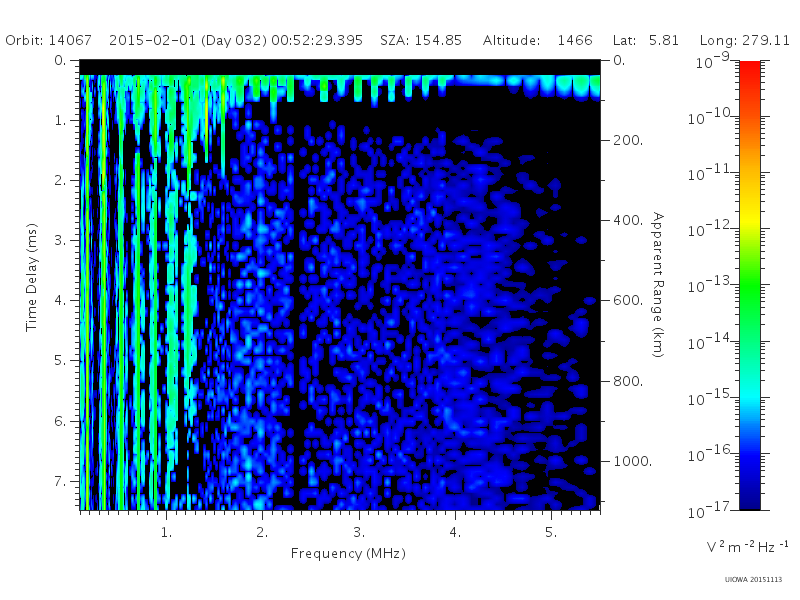The height and width of the screenshot is (600, 800).
Task: Click the '3.' tick on time delay axis
Action: pyautogui.click(x=60, y=240)
